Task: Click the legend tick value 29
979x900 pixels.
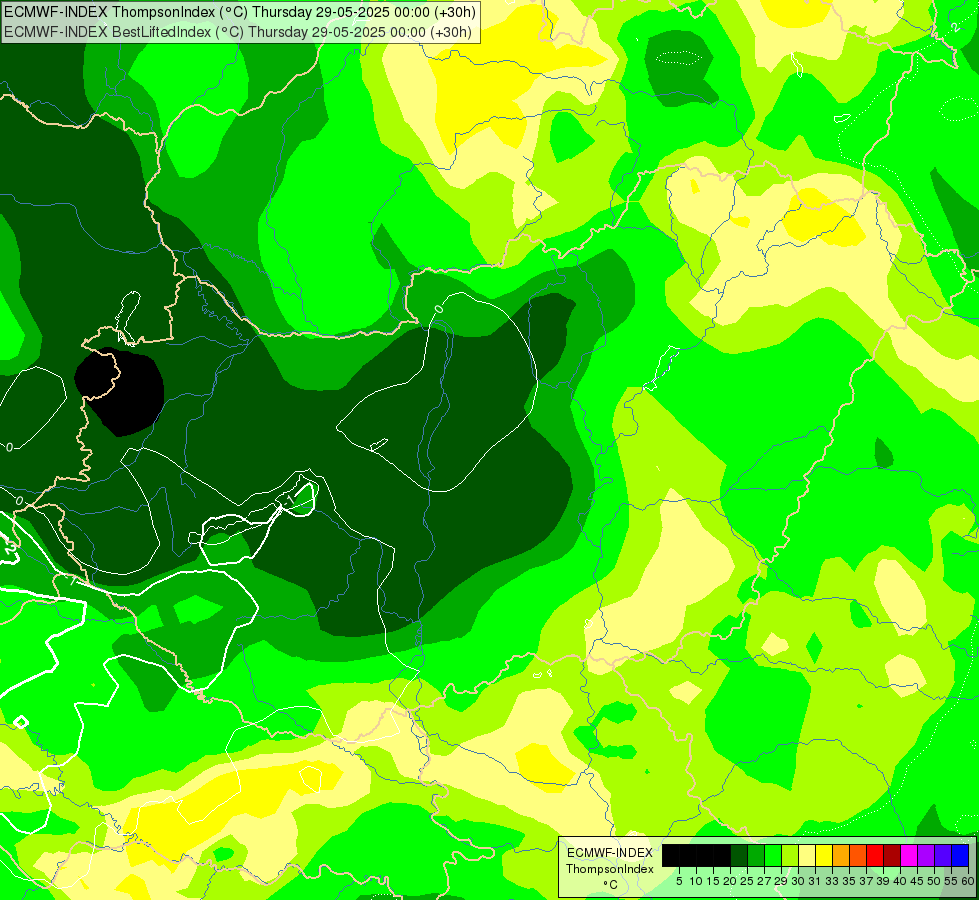Action: 781,881
